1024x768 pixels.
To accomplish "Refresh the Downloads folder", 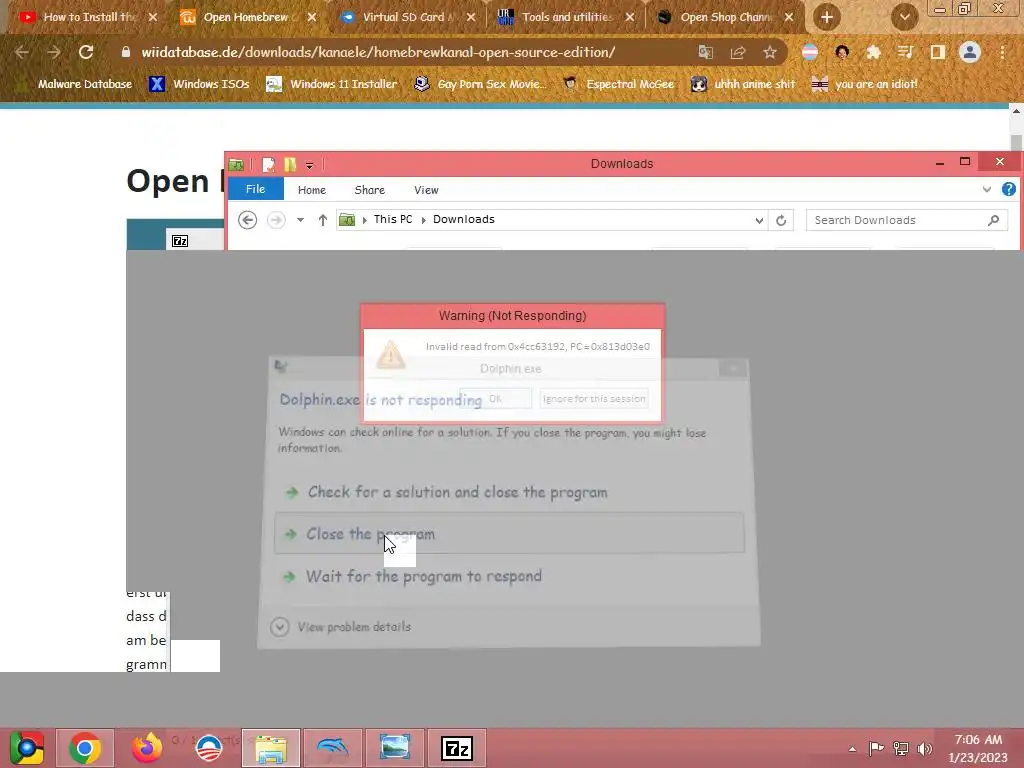I will 781,220.
